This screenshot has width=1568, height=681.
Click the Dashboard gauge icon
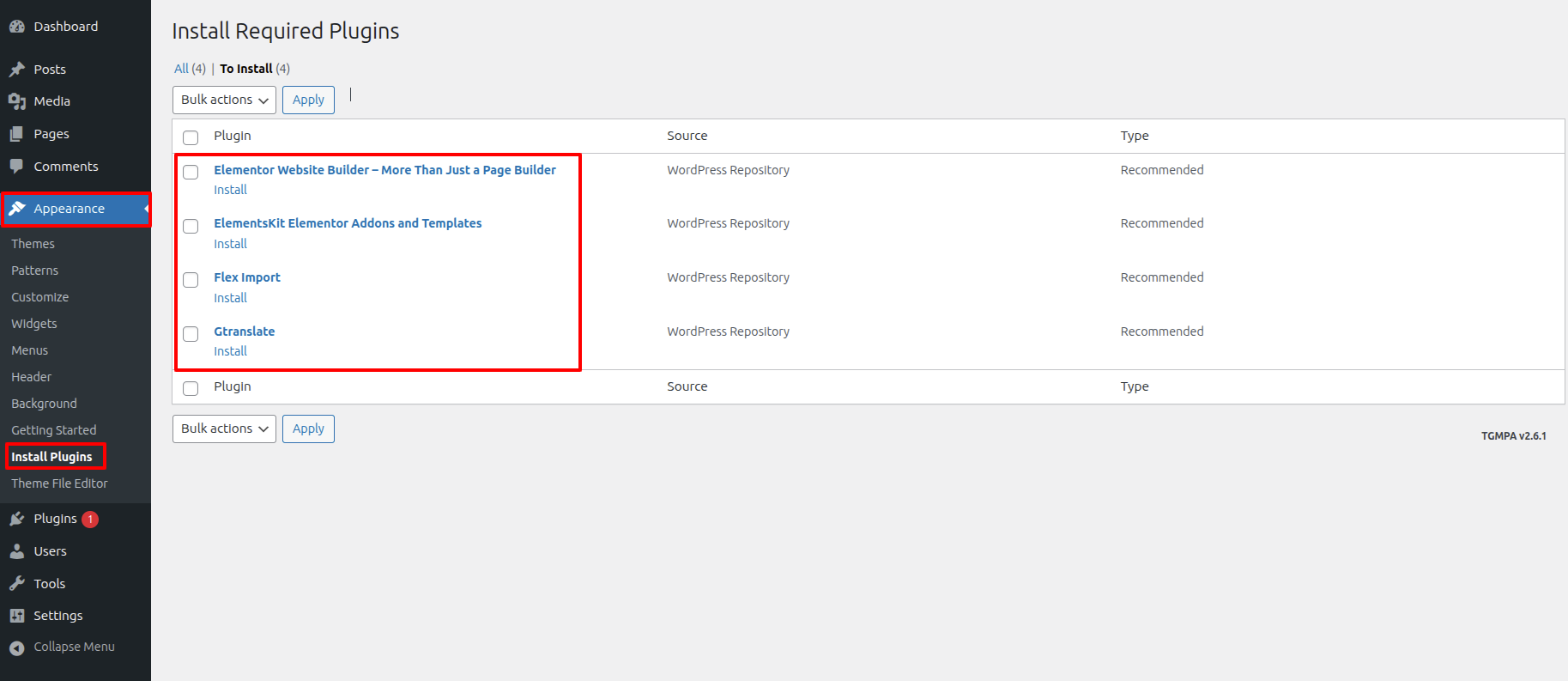point(17,27)
